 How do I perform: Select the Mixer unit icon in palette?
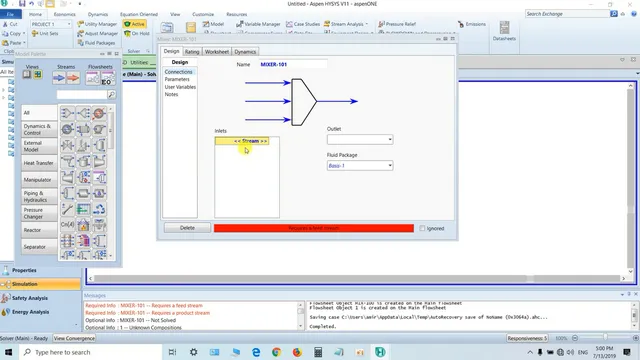tap(67, 113)
